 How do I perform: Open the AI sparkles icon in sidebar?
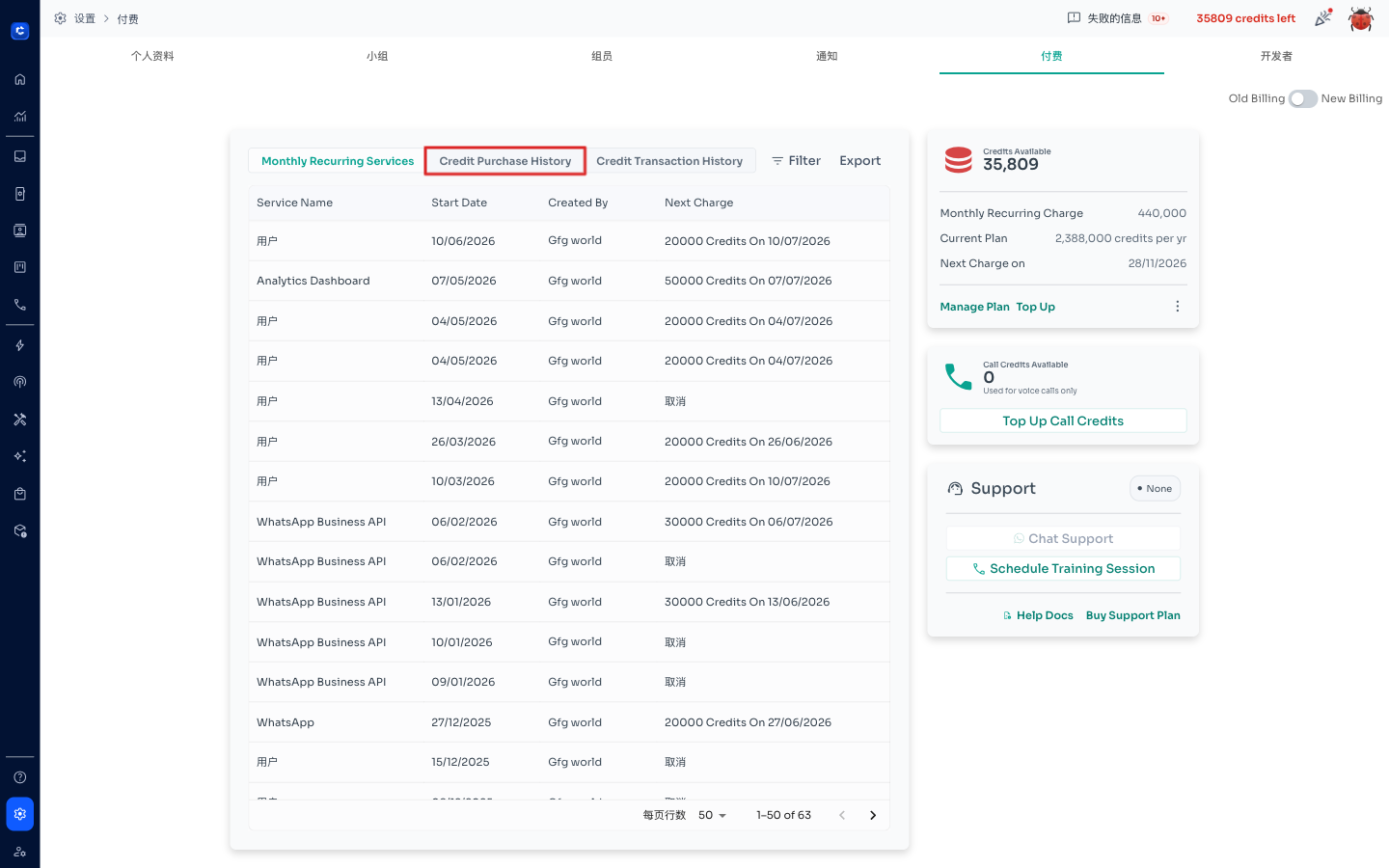point(19,456)
